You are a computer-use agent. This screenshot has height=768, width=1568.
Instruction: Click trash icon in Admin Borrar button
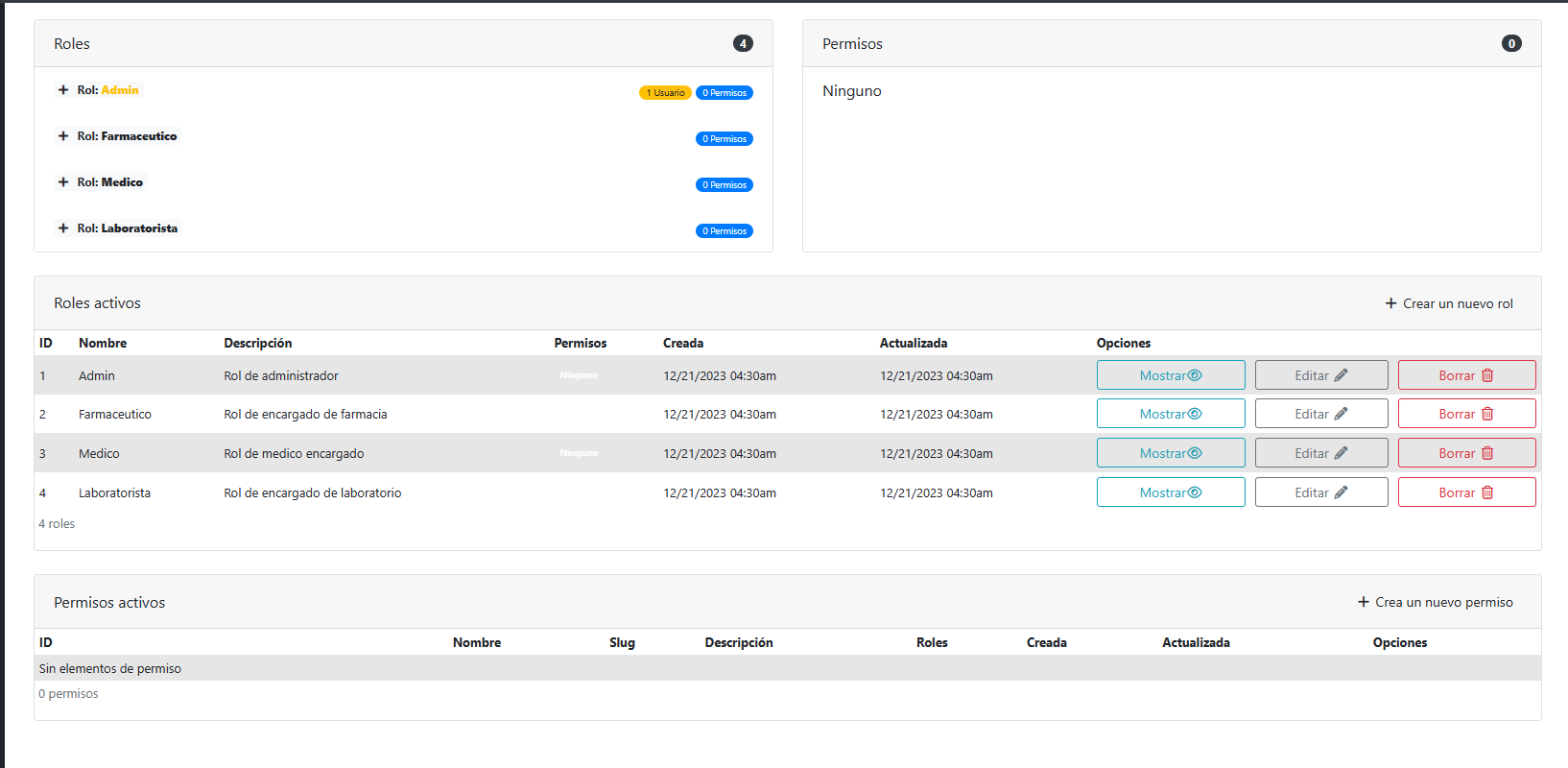(x=1487, y=375)
